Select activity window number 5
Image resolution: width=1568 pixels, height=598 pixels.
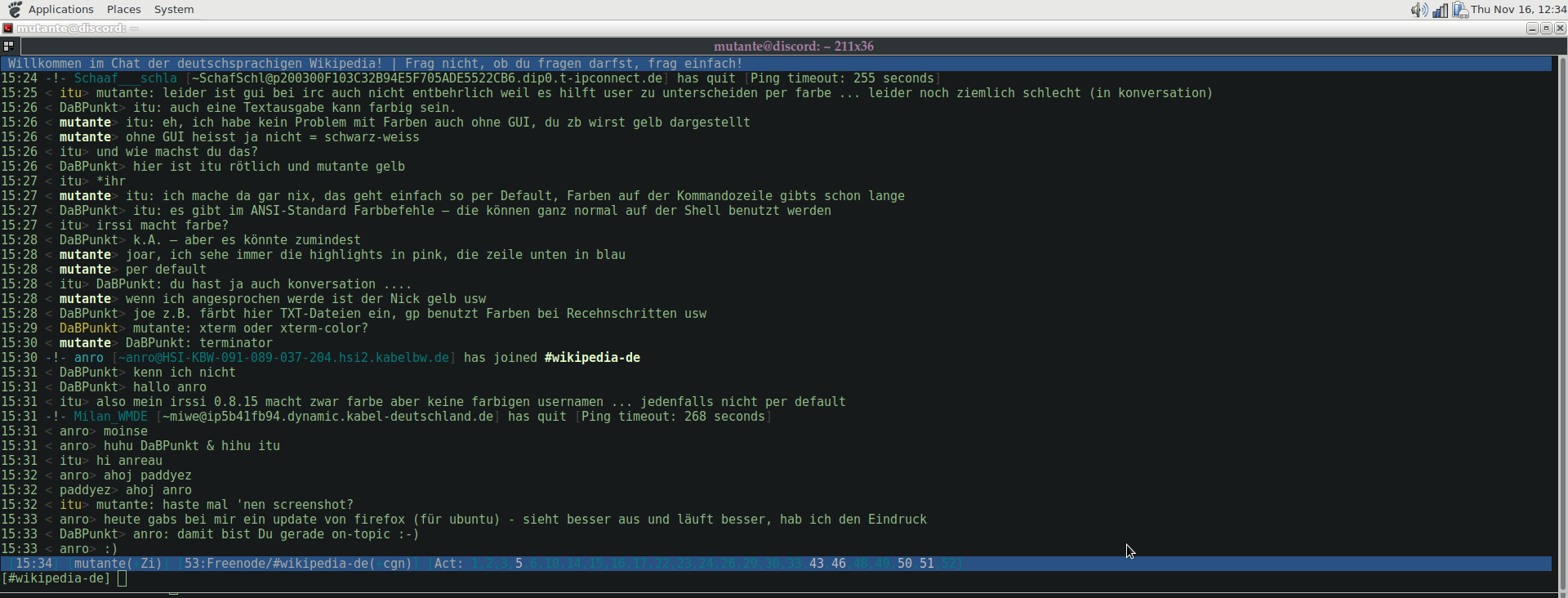(x=519, y=564)
